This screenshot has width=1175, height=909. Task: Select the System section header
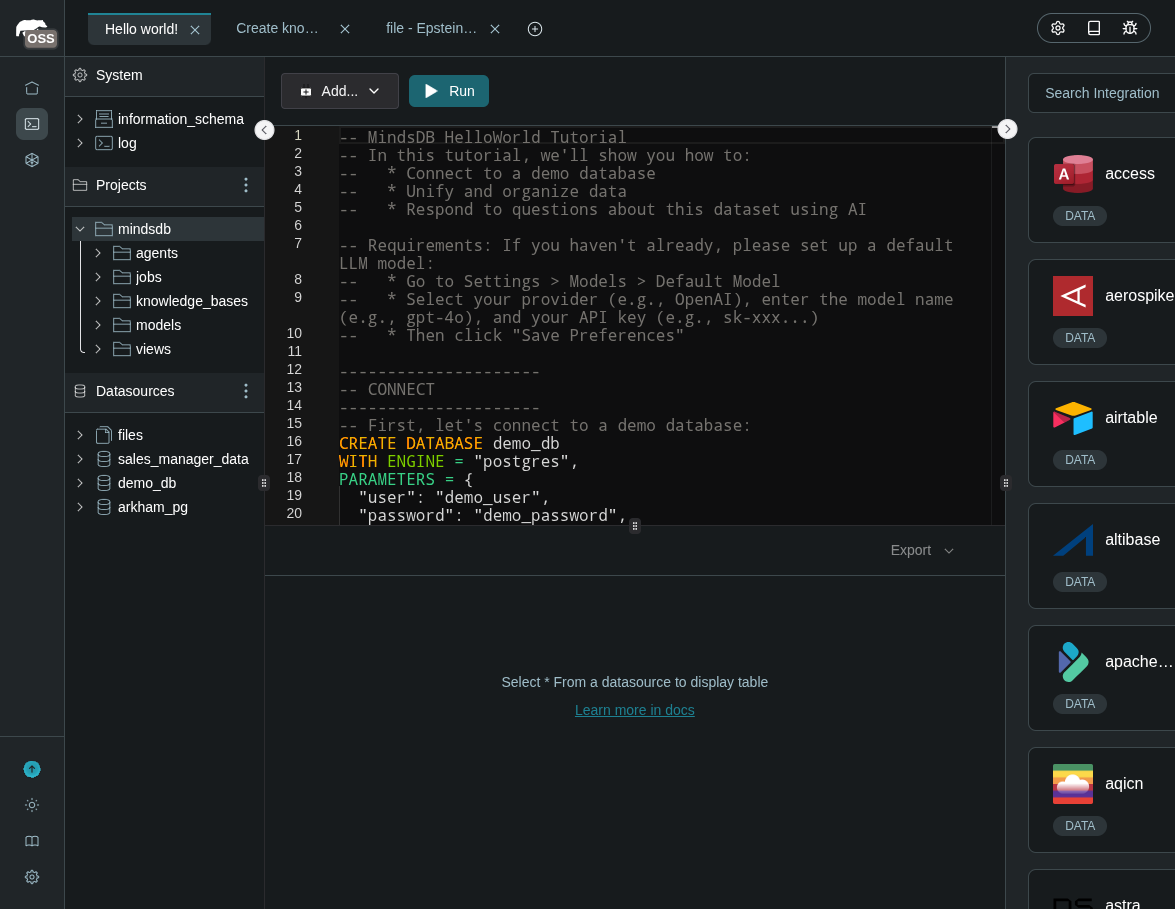point(164,76)
